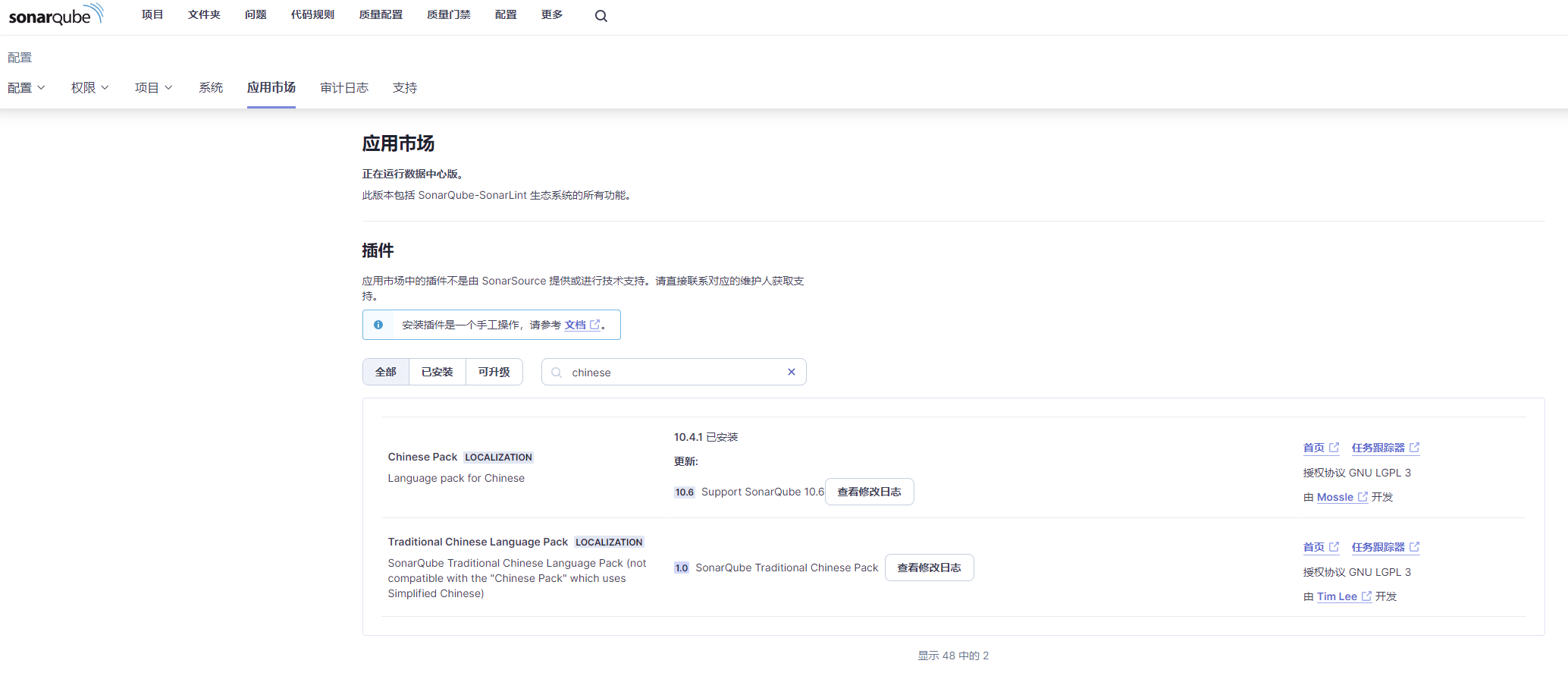1568x695 pixels.
Task: Click LOCALIZATION tag next to Chinese Pack
Action: [x=498, y=457]
